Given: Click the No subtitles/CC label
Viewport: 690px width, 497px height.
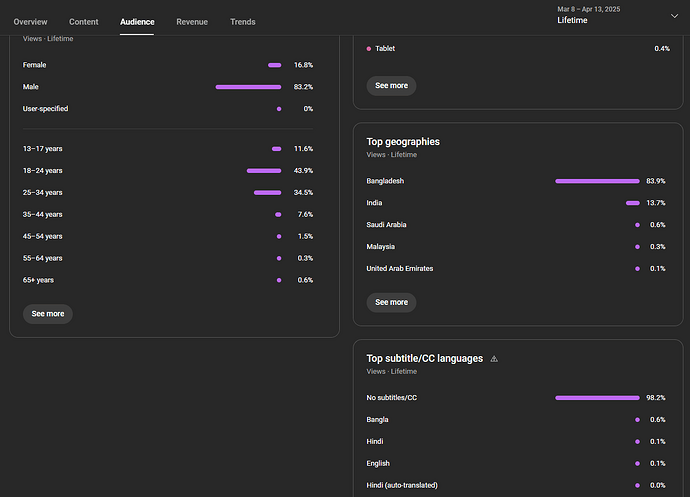Looking at the screenshot, I should [392, 398].
